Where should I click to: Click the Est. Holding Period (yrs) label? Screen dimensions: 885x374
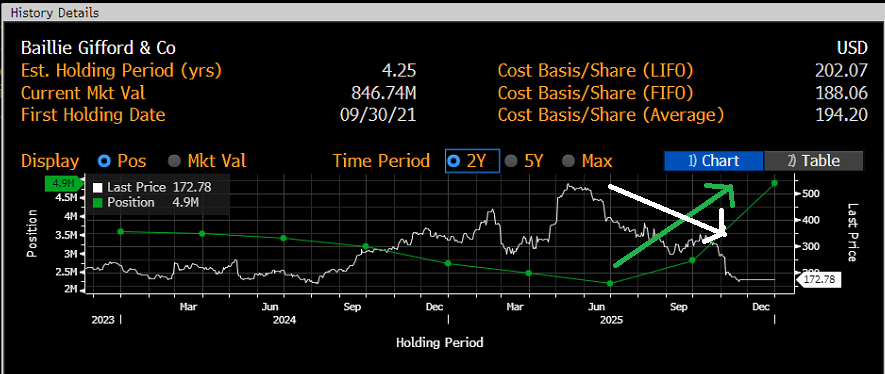pos(121,71)
